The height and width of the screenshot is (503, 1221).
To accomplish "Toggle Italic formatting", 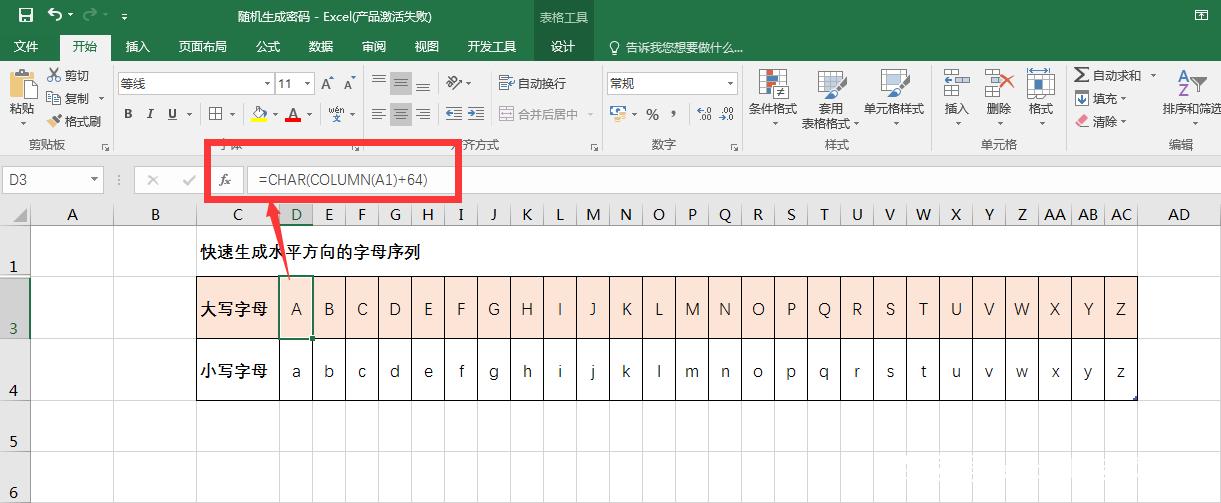I will [150, 114].
